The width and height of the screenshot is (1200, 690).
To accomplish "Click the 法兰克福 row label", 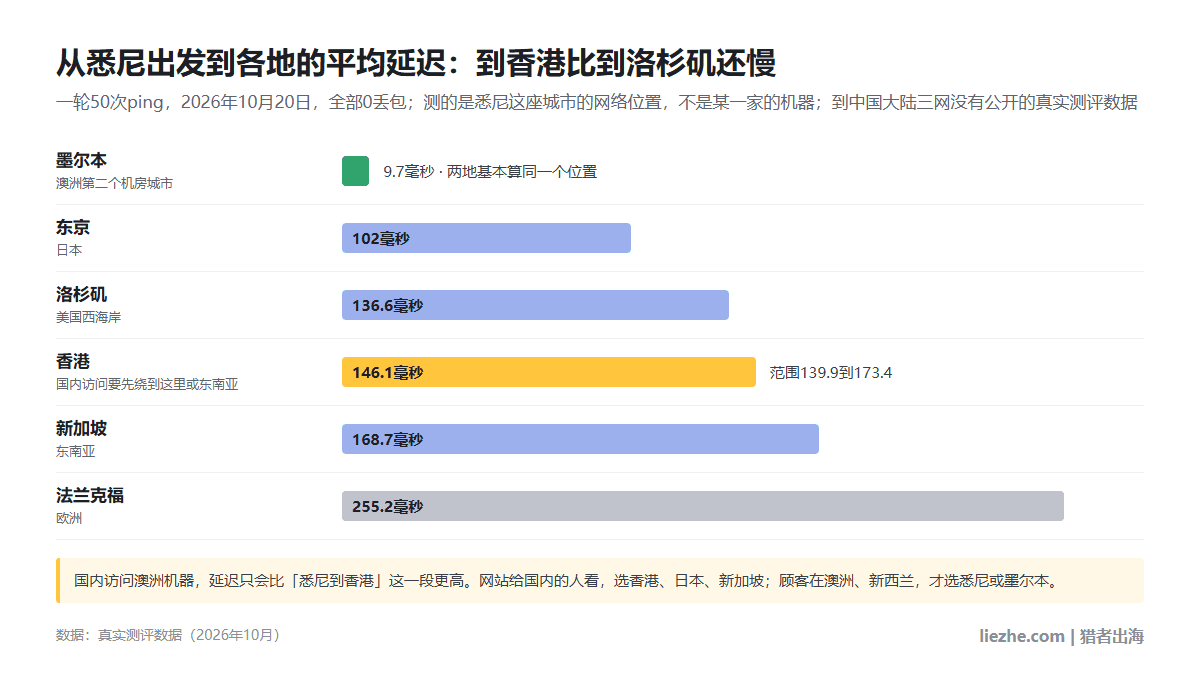I will point(90,495).
